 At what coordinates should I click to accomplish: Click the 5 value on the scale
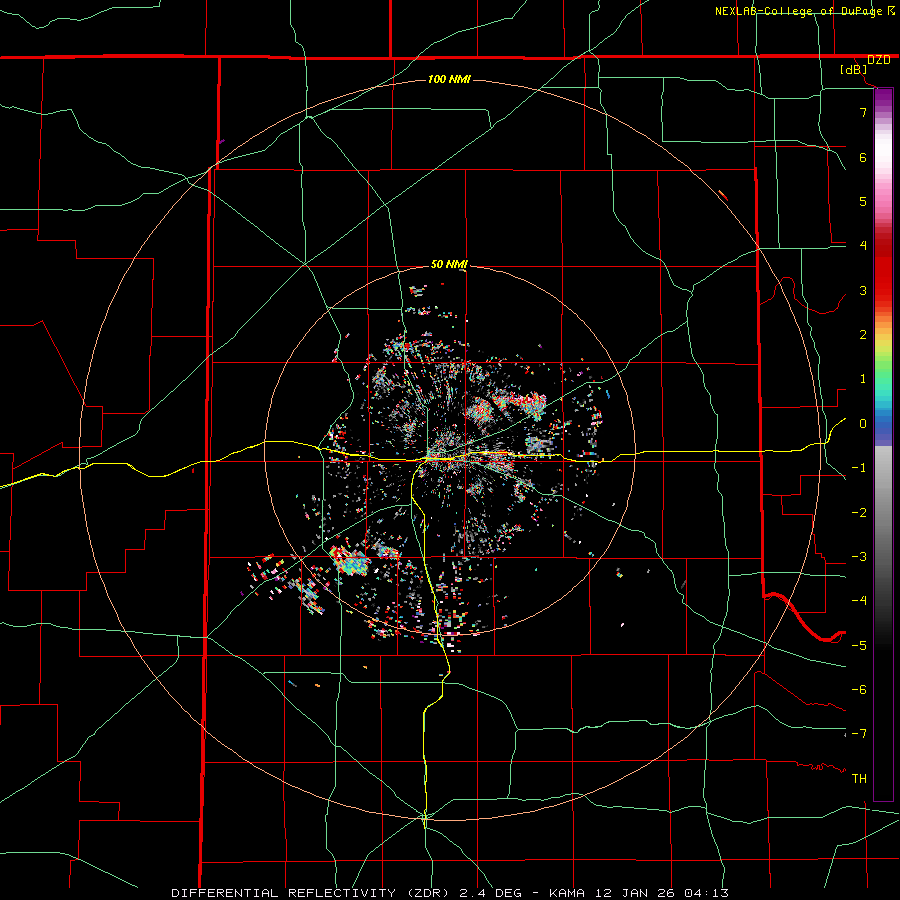pos(863,201)
